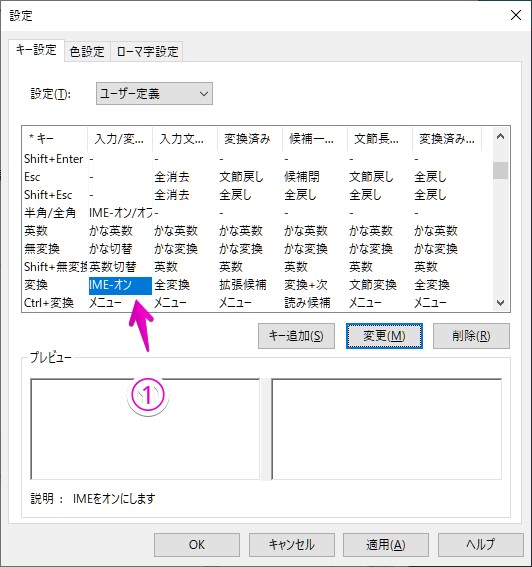Click the key list scrollbar thumb
532x567 pixels.
coord(501,170)
